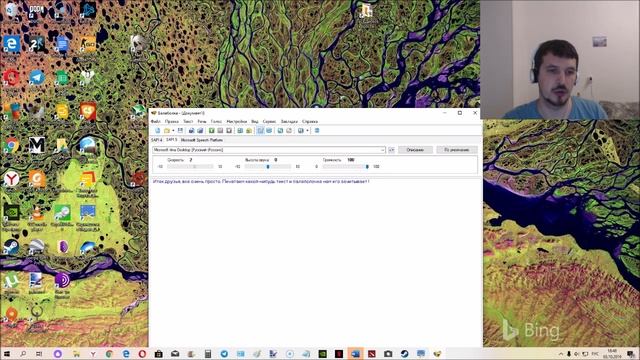Switch to the SAPI 4 tab
Screen dimensions: 640x360
pyautogui.click(x=157, y=140)
